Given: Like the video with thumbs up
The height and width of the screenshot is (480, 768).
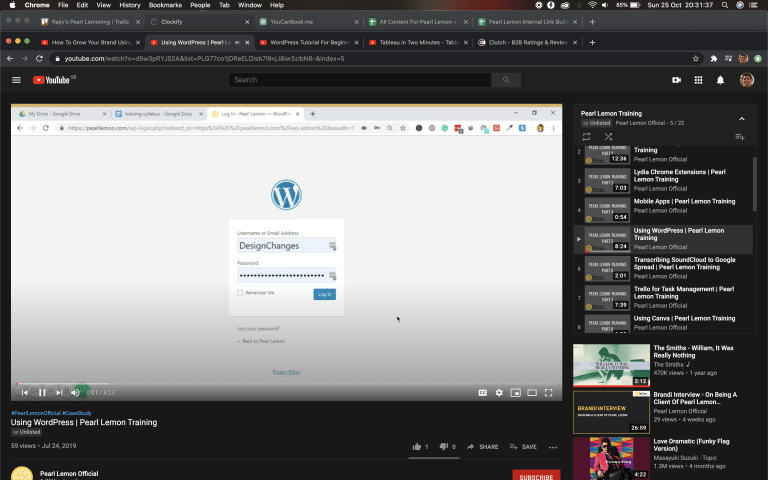Looking at the screenshot, I should coord(417,446).
